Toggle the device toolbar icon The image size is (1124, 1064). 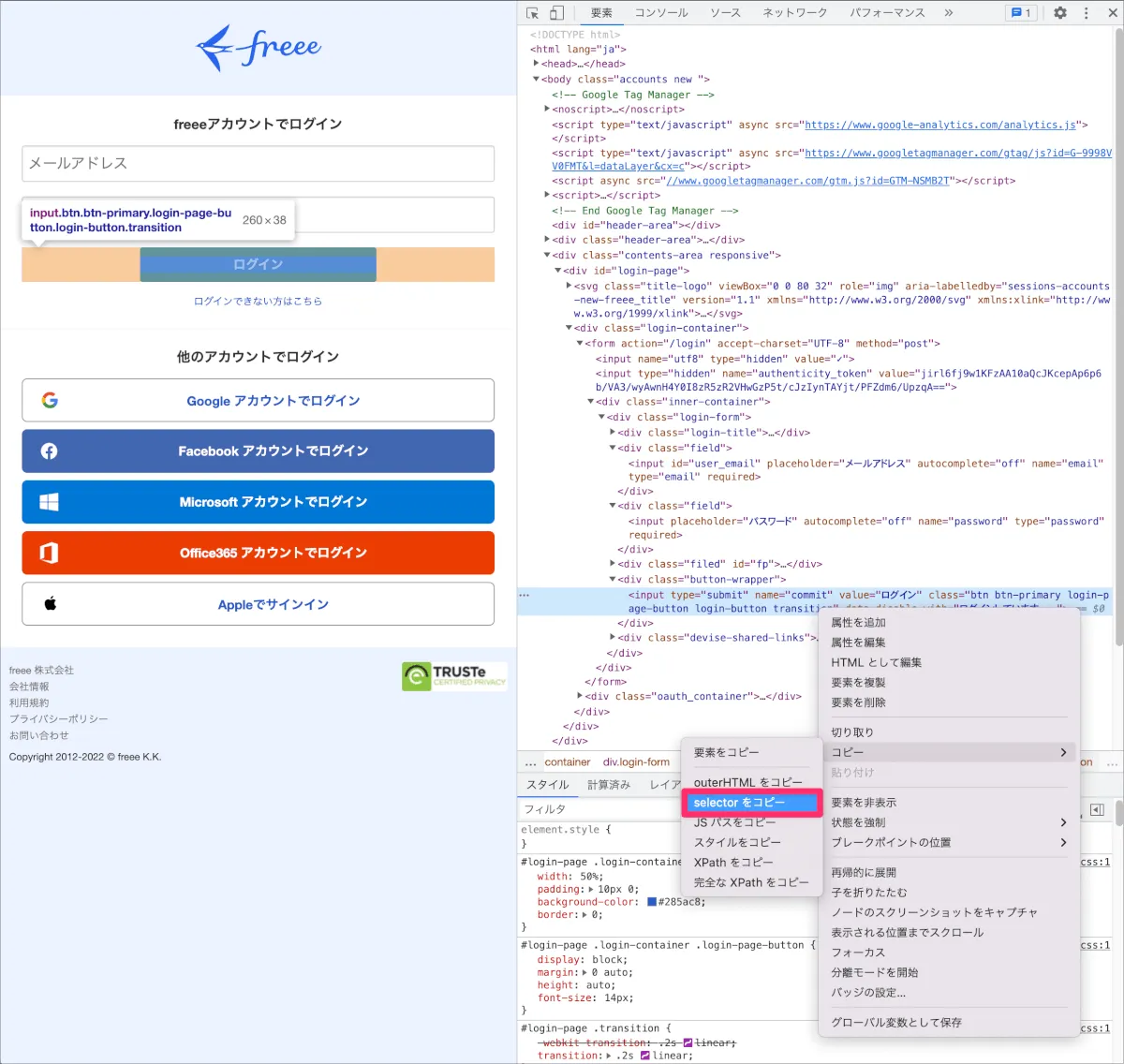click(x=556, y=13)
